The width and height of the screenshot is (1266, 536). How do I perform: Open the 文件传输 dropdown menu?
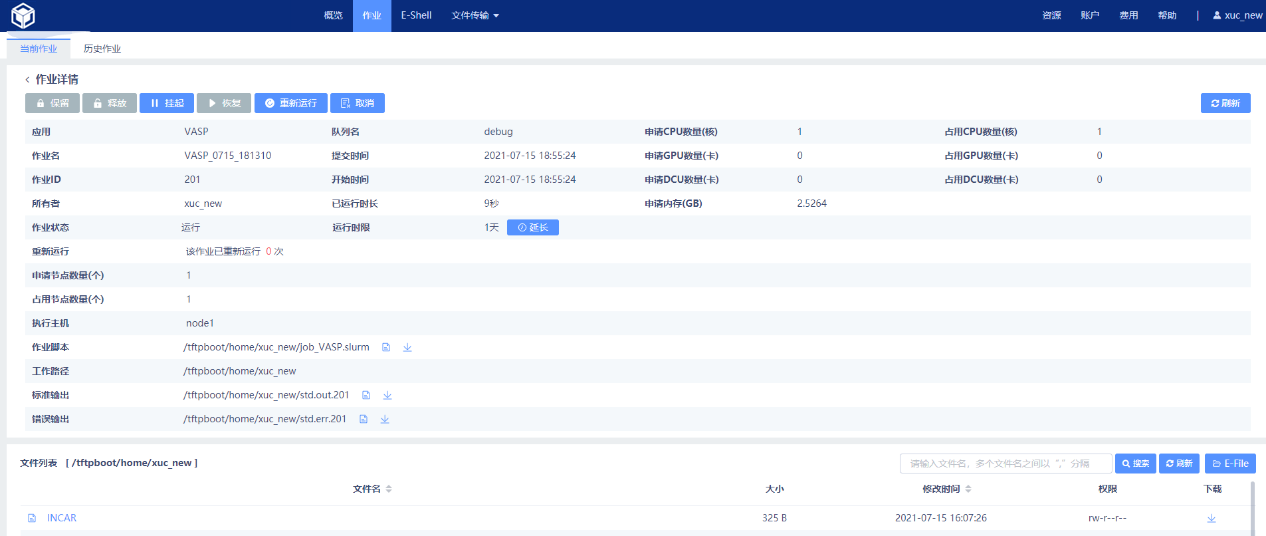point(475,16)
